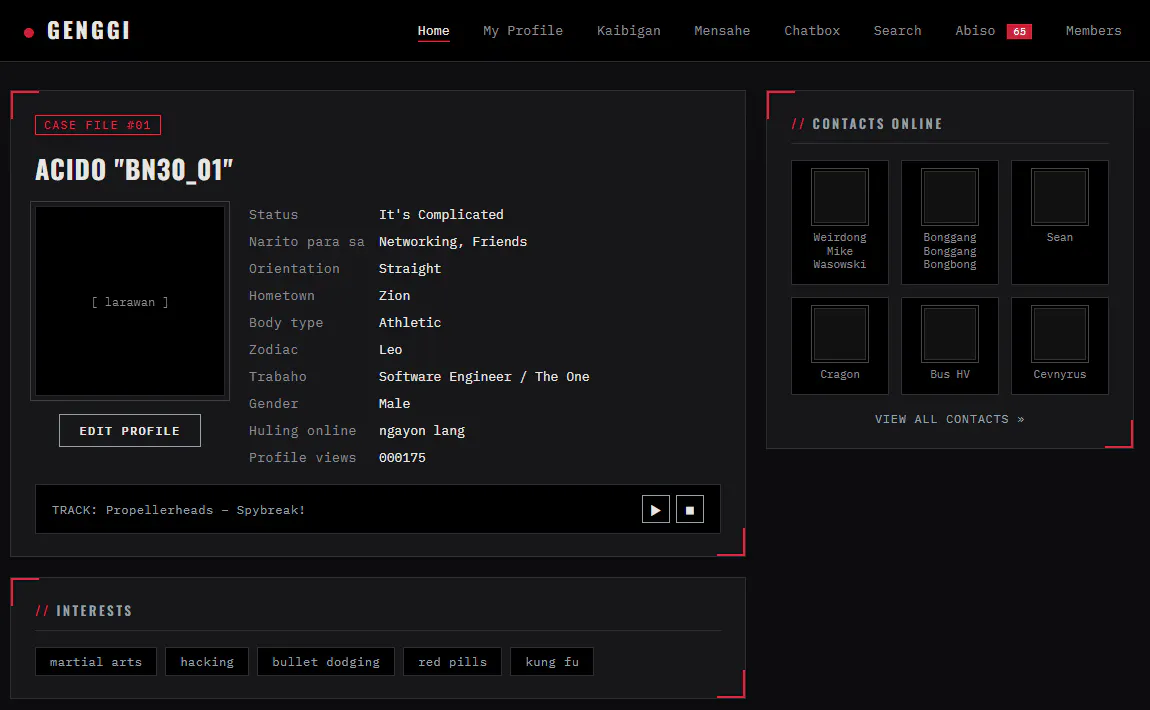The image size is (1150, 710).
Task: Click the Zion hometown value
Action: [x=394, y=296]
